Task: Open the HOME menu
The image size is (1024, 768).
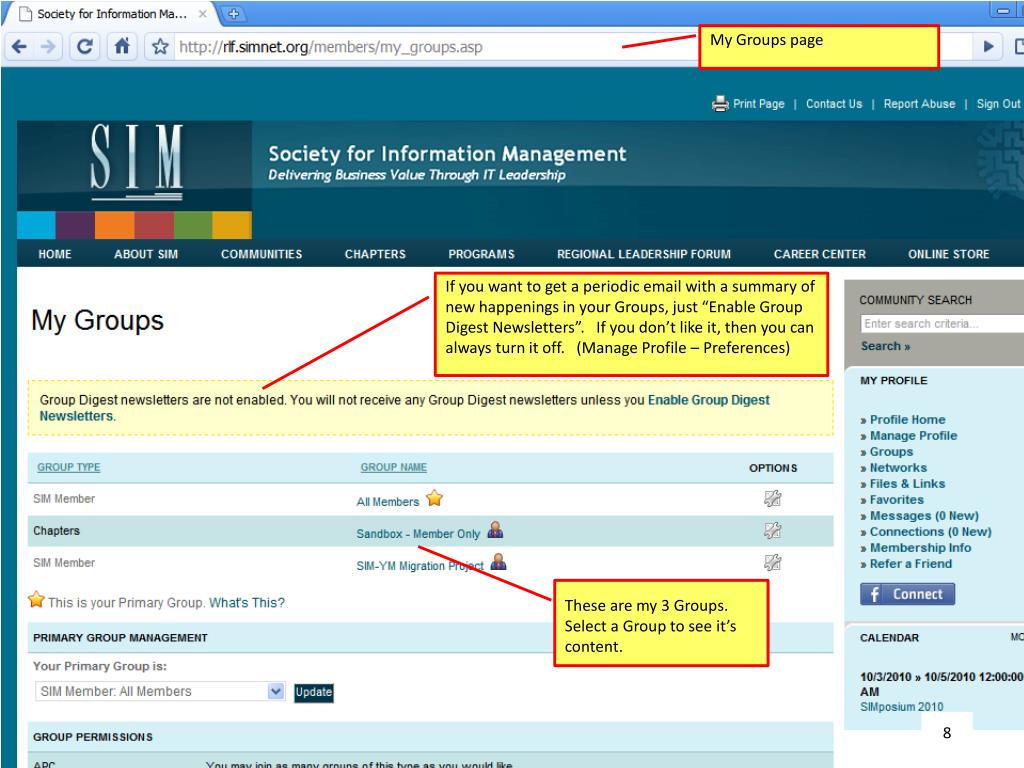Action: point(55,254)
